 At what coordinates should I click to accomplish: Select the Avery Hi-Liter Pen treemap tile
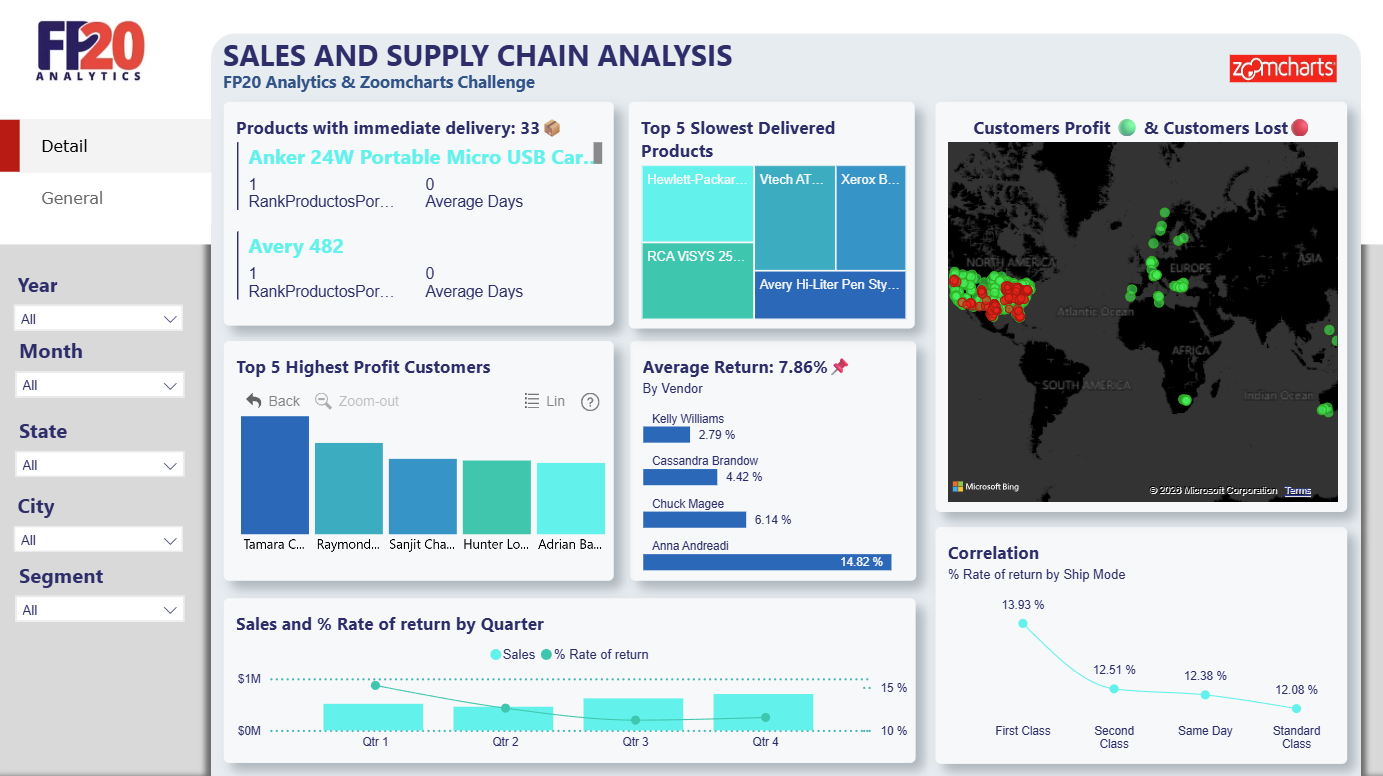point(830,295)
